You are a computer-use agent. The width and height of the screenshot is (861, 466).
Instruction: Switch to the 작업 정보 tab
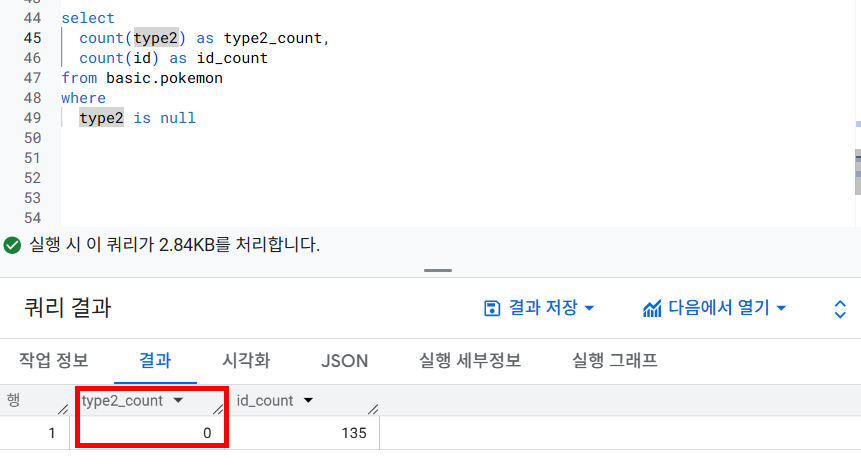(x=54, y=360)
